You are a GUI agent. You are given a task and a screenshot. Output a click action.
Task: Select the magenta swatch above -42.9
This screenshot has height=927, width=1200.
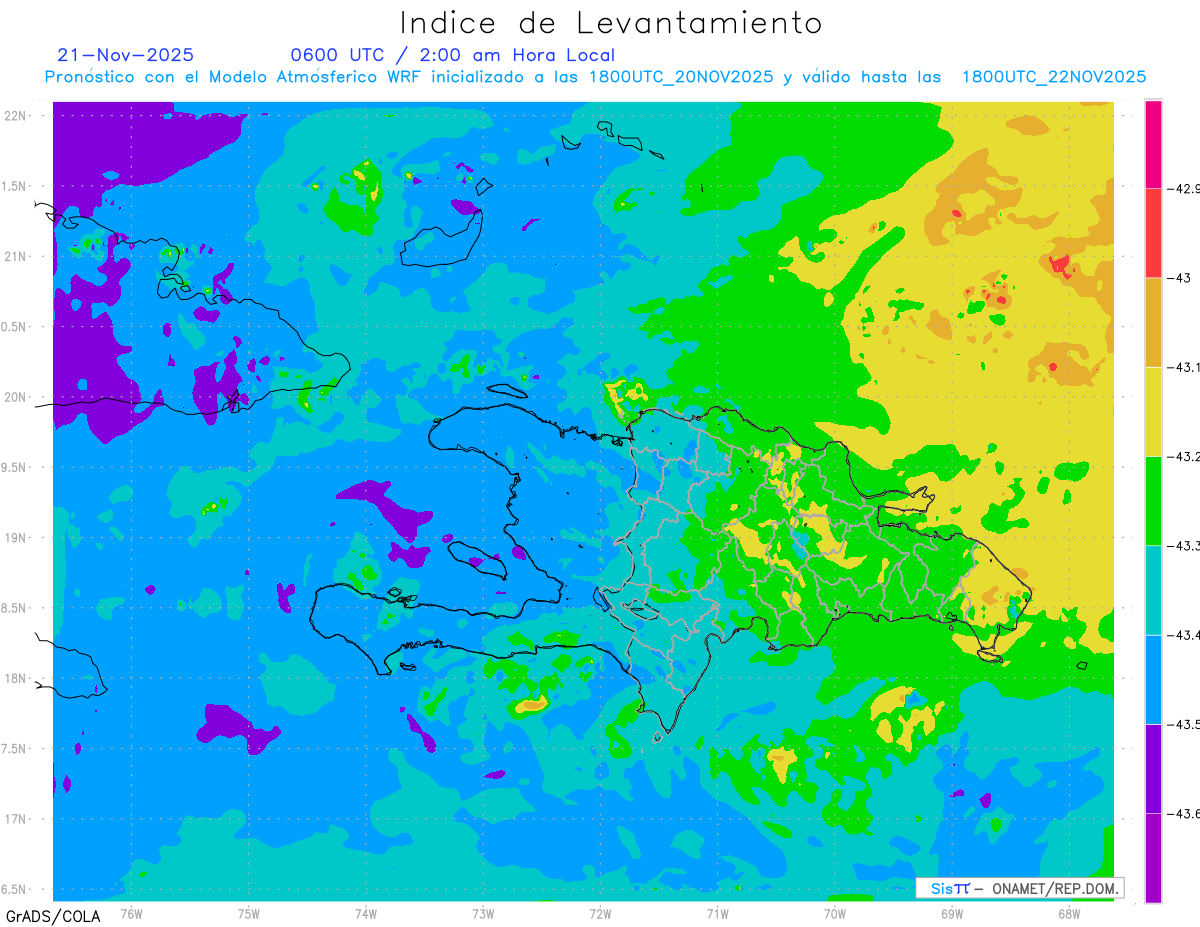[x=1153, y=144]
